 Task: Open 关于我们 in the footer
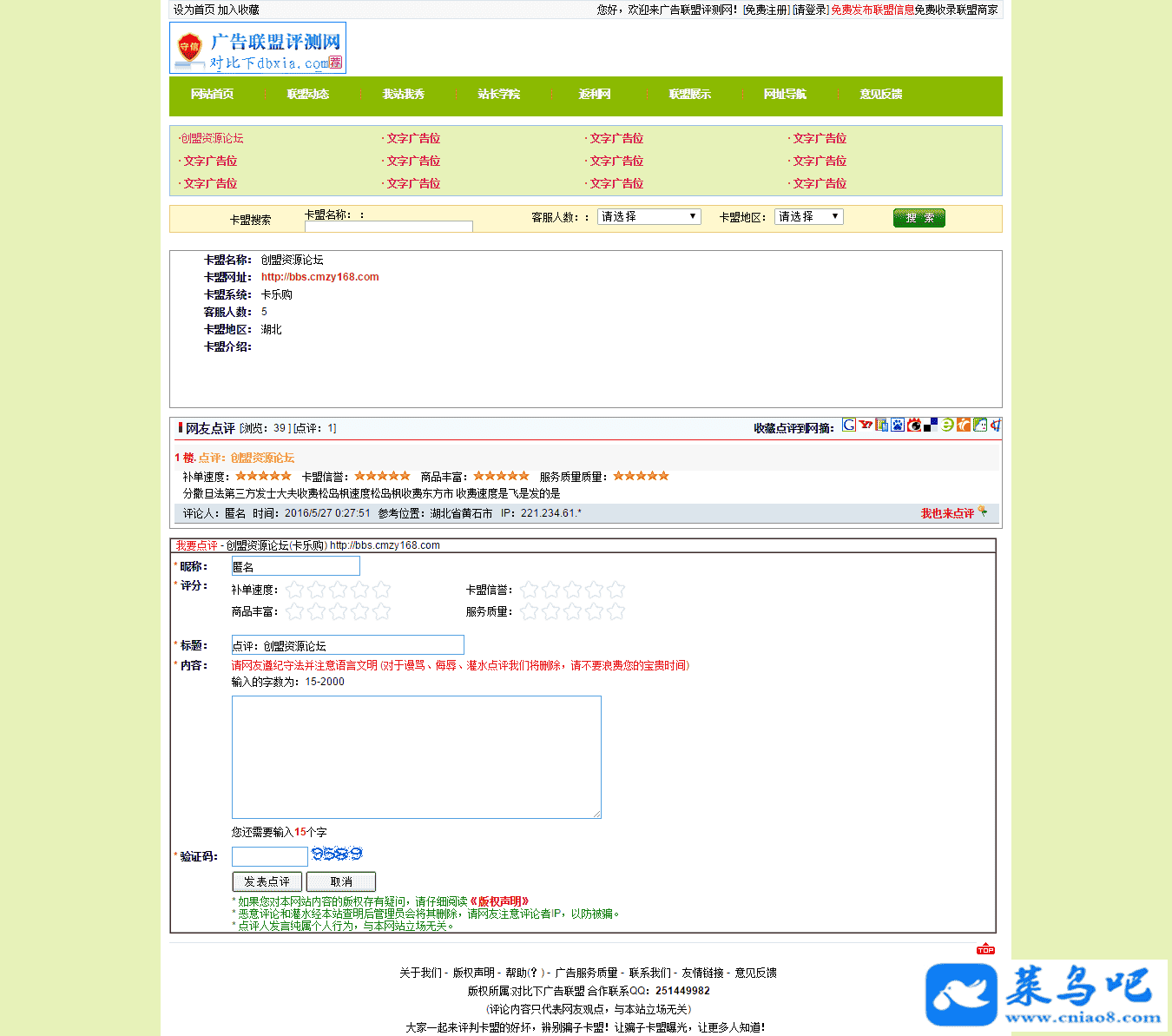pos(420,973)
